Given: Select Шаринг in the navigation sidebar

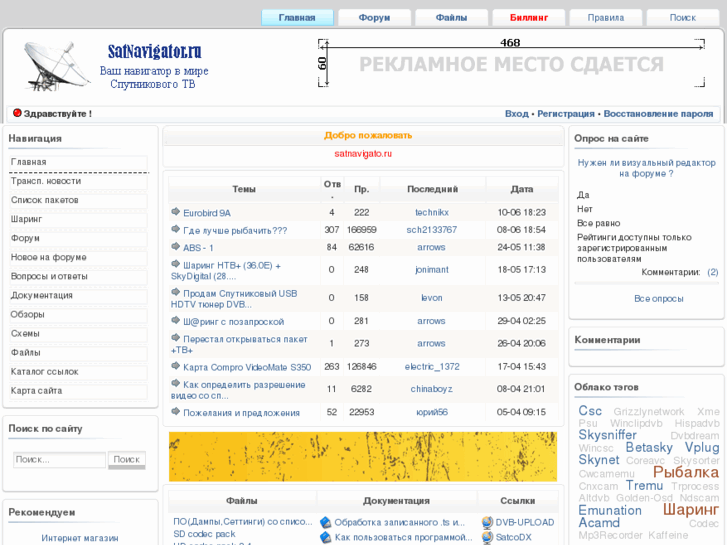Looking at the screenshot, I should [x=78, y=219].
